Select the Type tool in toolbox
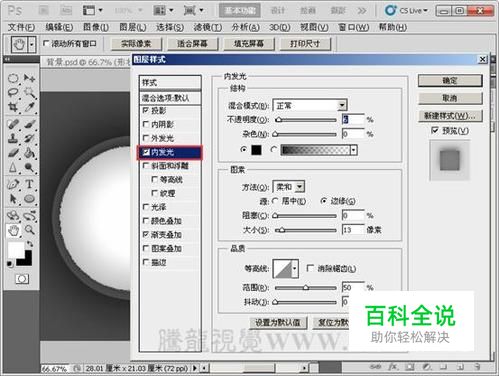 point(29,184)
